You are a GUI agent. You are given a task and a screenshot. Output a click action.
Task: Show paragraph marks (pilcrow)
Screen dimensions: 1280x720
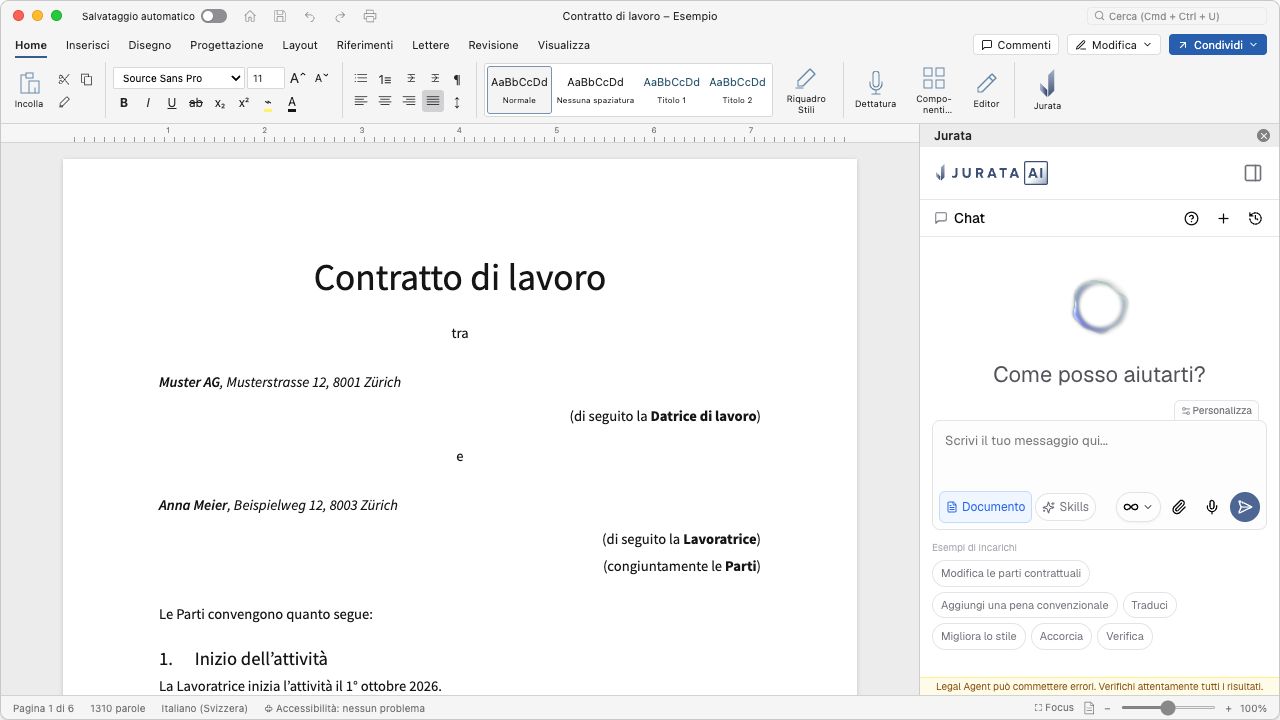457,79
